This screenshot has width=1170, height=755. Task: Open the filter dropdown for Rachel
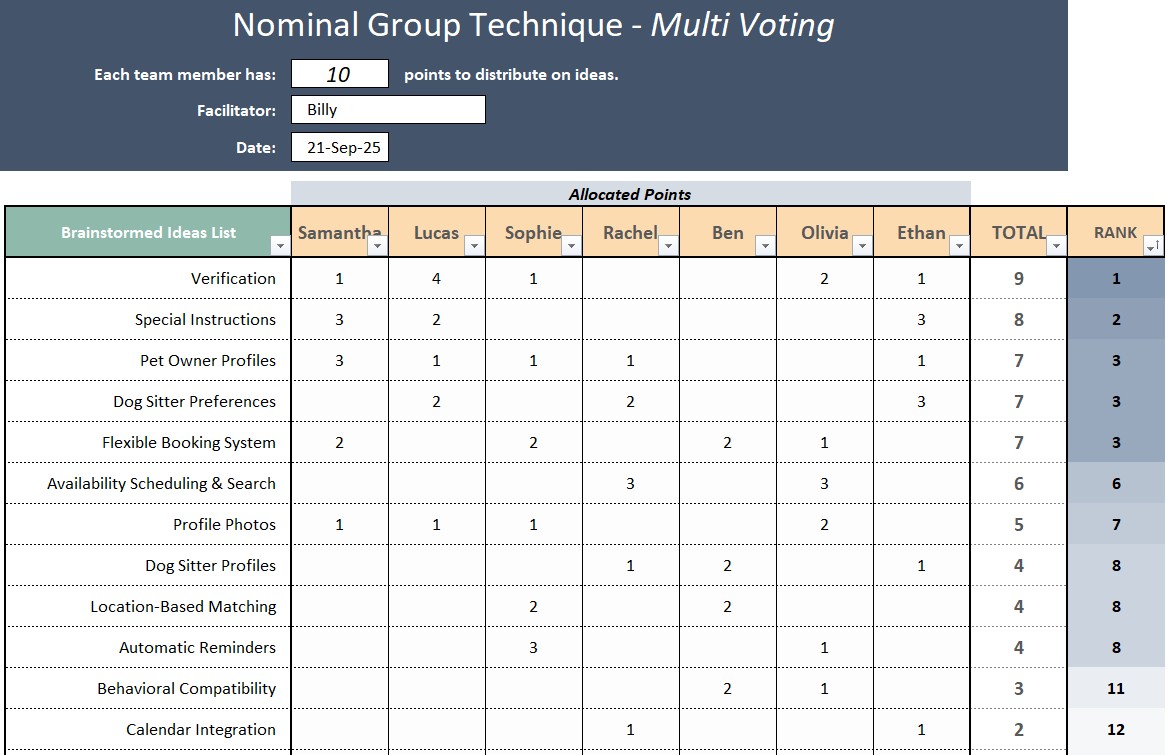[668, 246]
